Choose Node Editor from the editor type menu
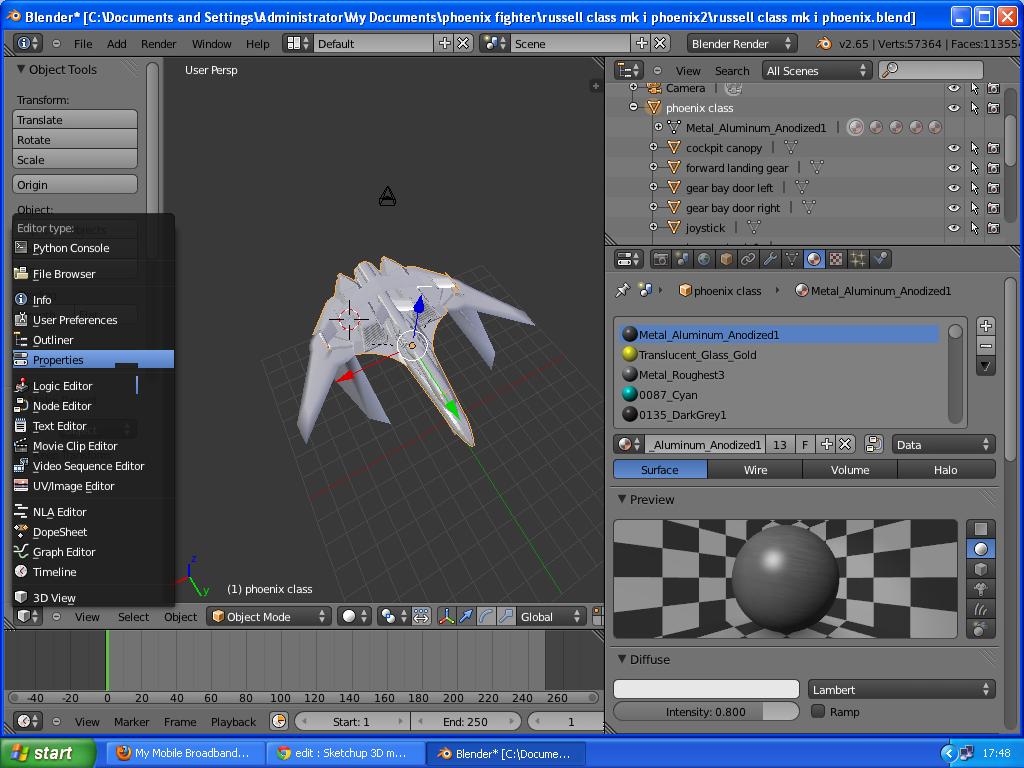Screen dimensions: 1024x768 coord(60,406)
